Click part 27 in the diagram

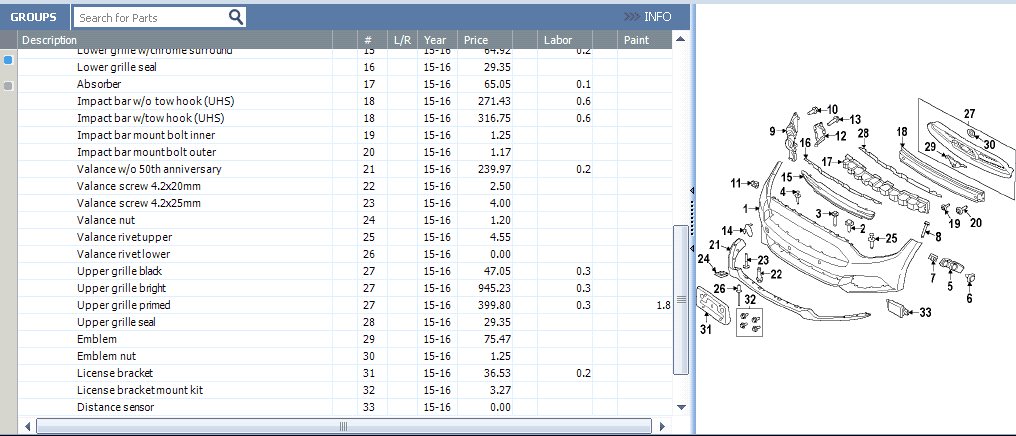click(x=969, y=114)
